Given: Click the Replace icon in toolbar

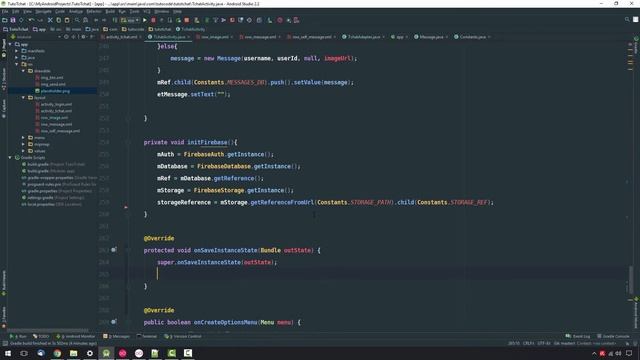Looking at the screenshot, I should (x=85, y=20).
